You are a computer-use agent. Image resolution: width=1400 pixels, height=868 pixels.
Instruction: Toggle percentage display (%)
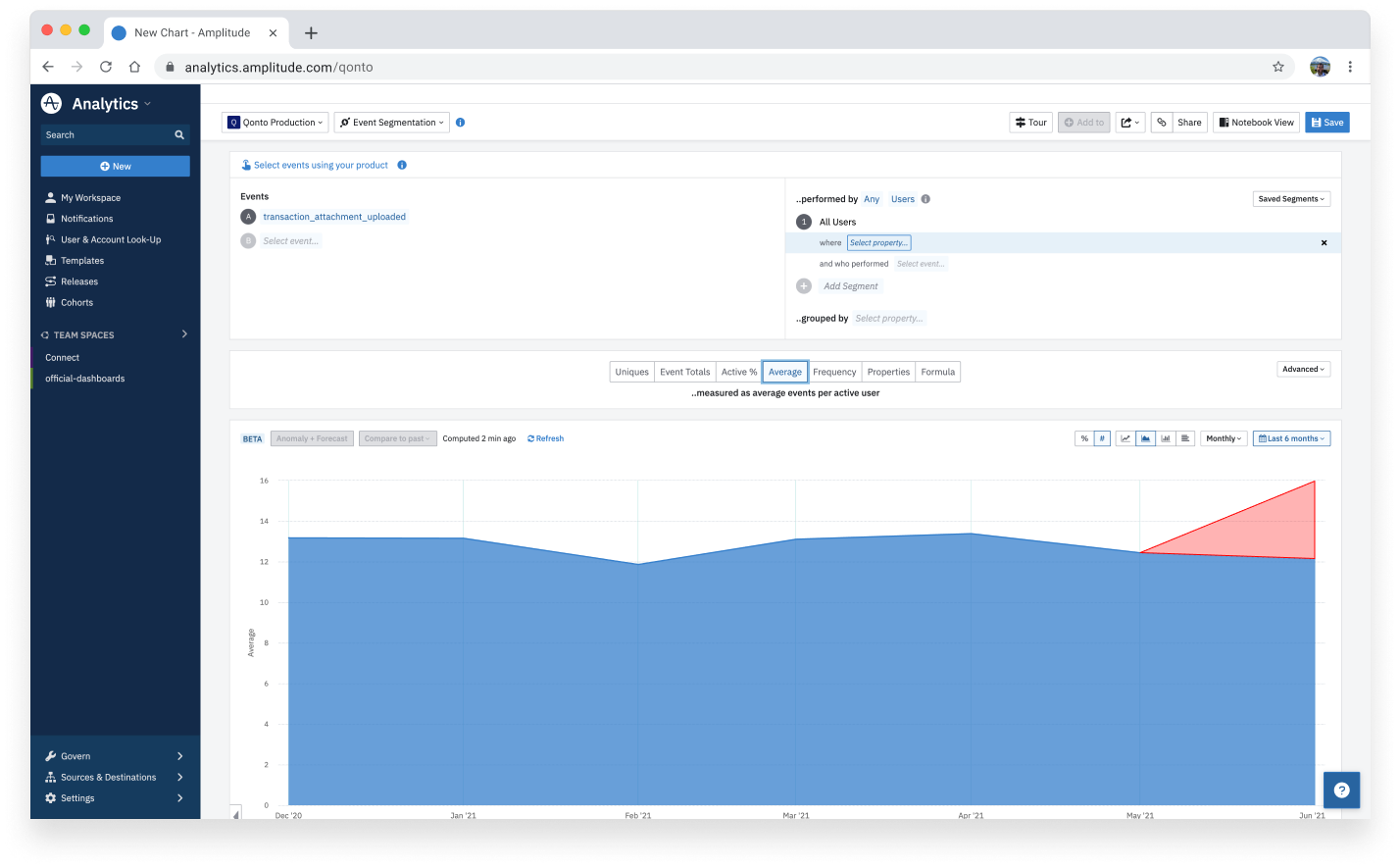(1084, 438)
